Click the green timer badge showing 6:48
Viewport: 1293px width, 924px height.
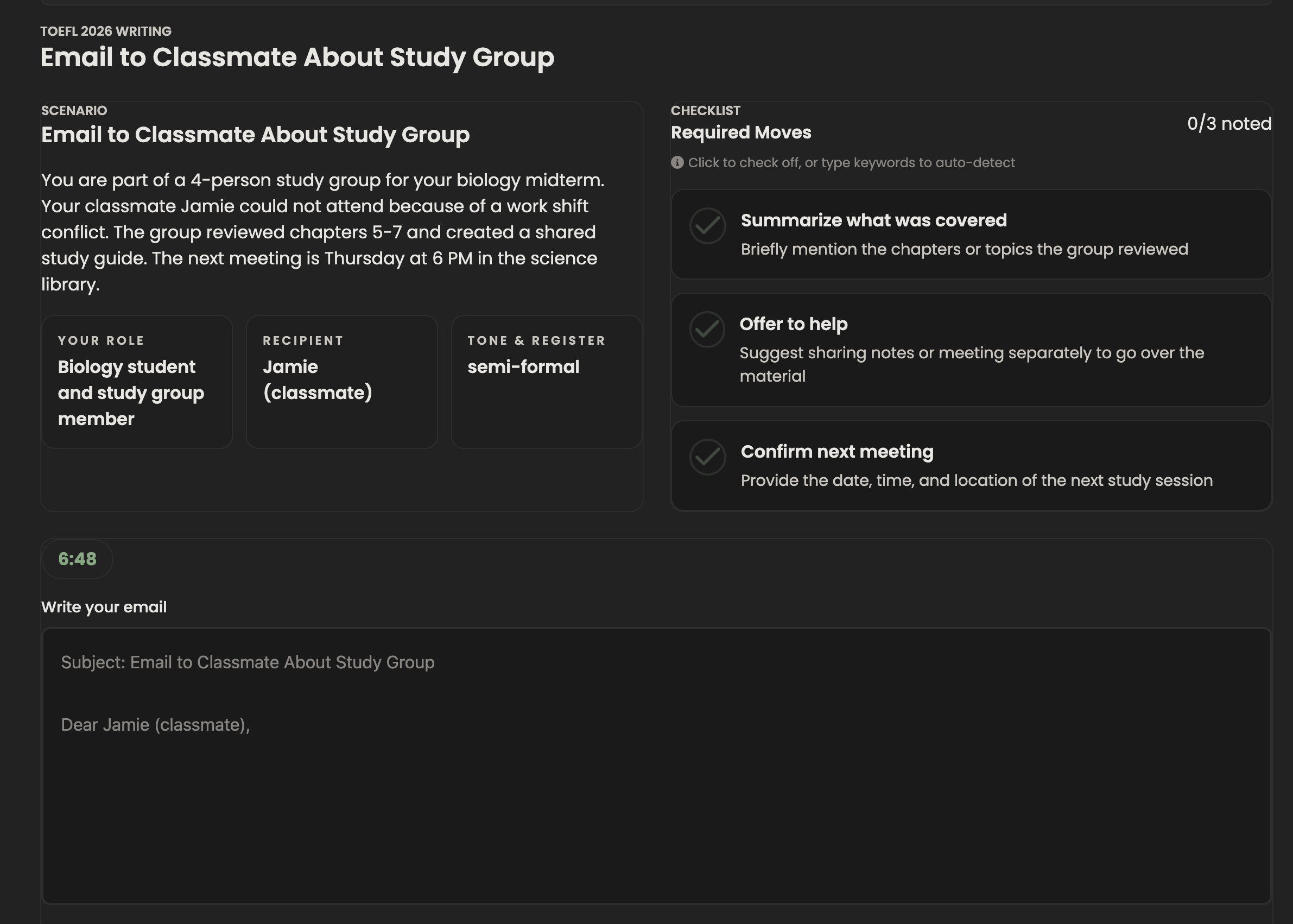pyautogui.click(x=78, y=559)
